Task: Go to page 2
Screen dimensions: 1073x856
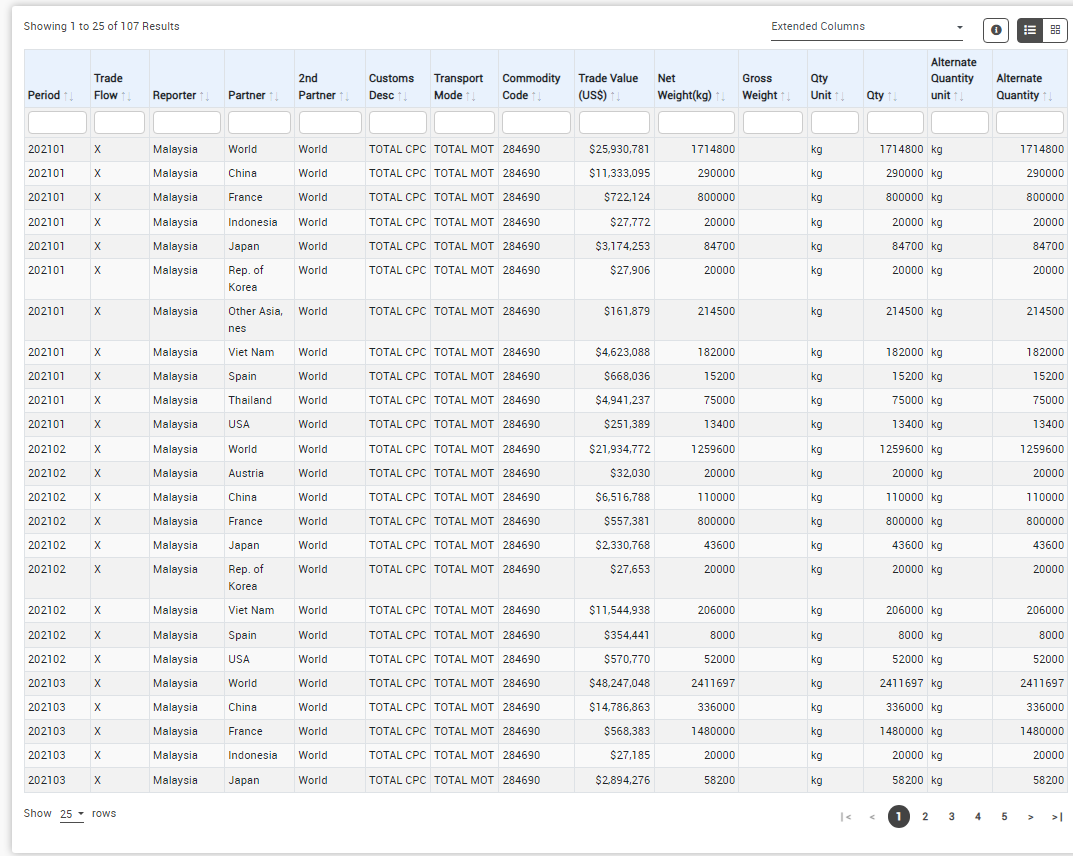Action: pyautogui.click(x=925, y=817)
